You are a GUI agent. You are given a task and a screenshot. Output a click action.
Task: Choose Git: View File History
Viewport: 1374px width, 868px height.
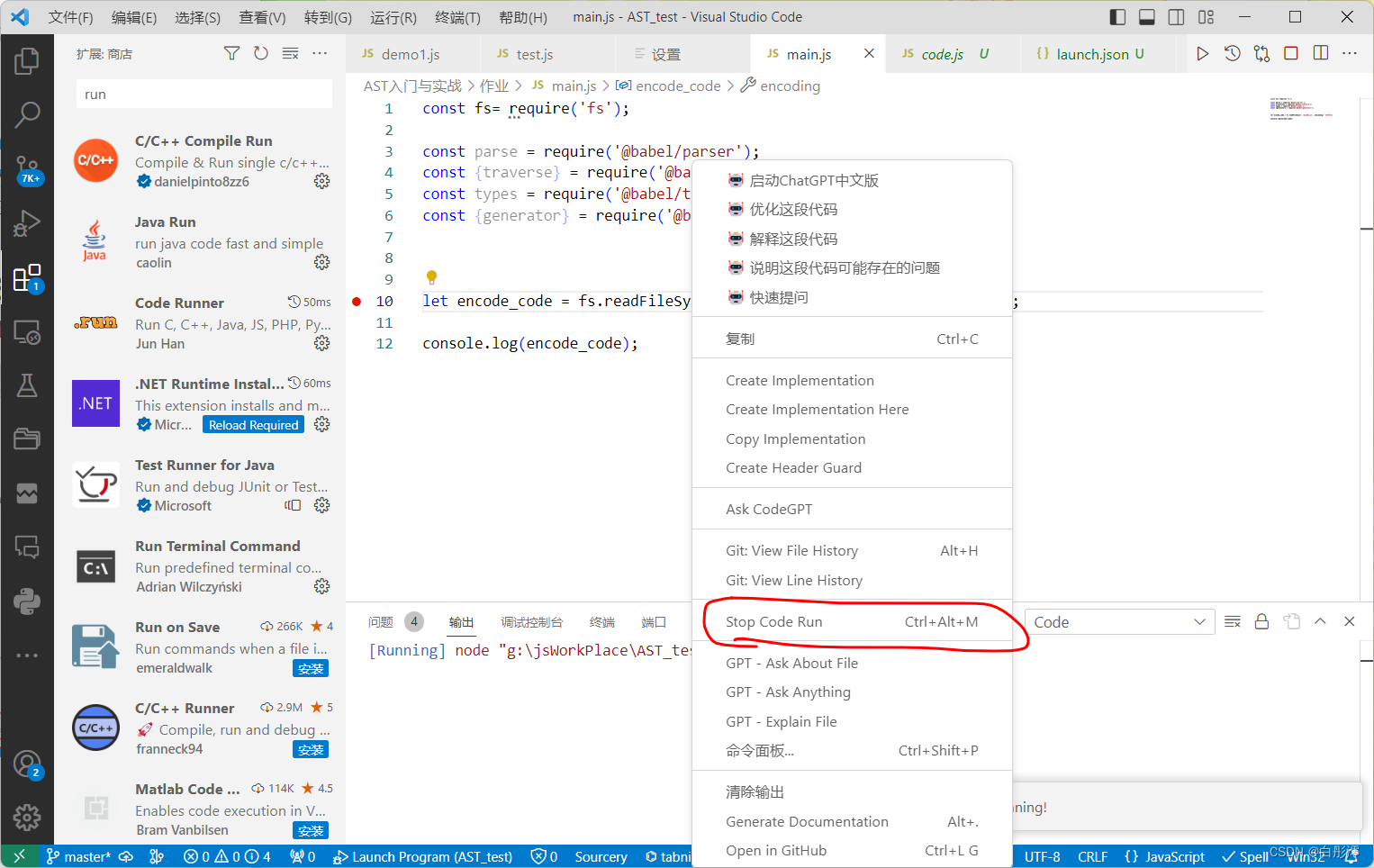[852, 550]
